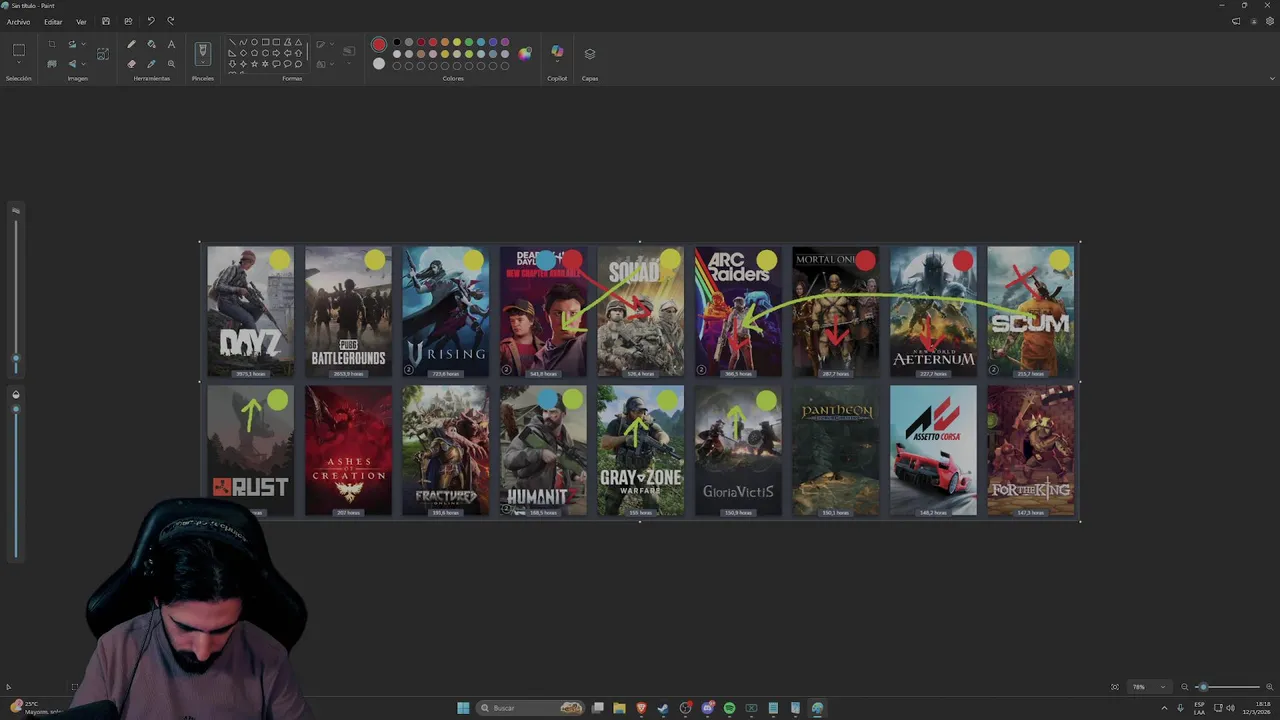Viewport: 1280px width, 720px height.
Task: Open the Copilot button
Action: point(557,51)
